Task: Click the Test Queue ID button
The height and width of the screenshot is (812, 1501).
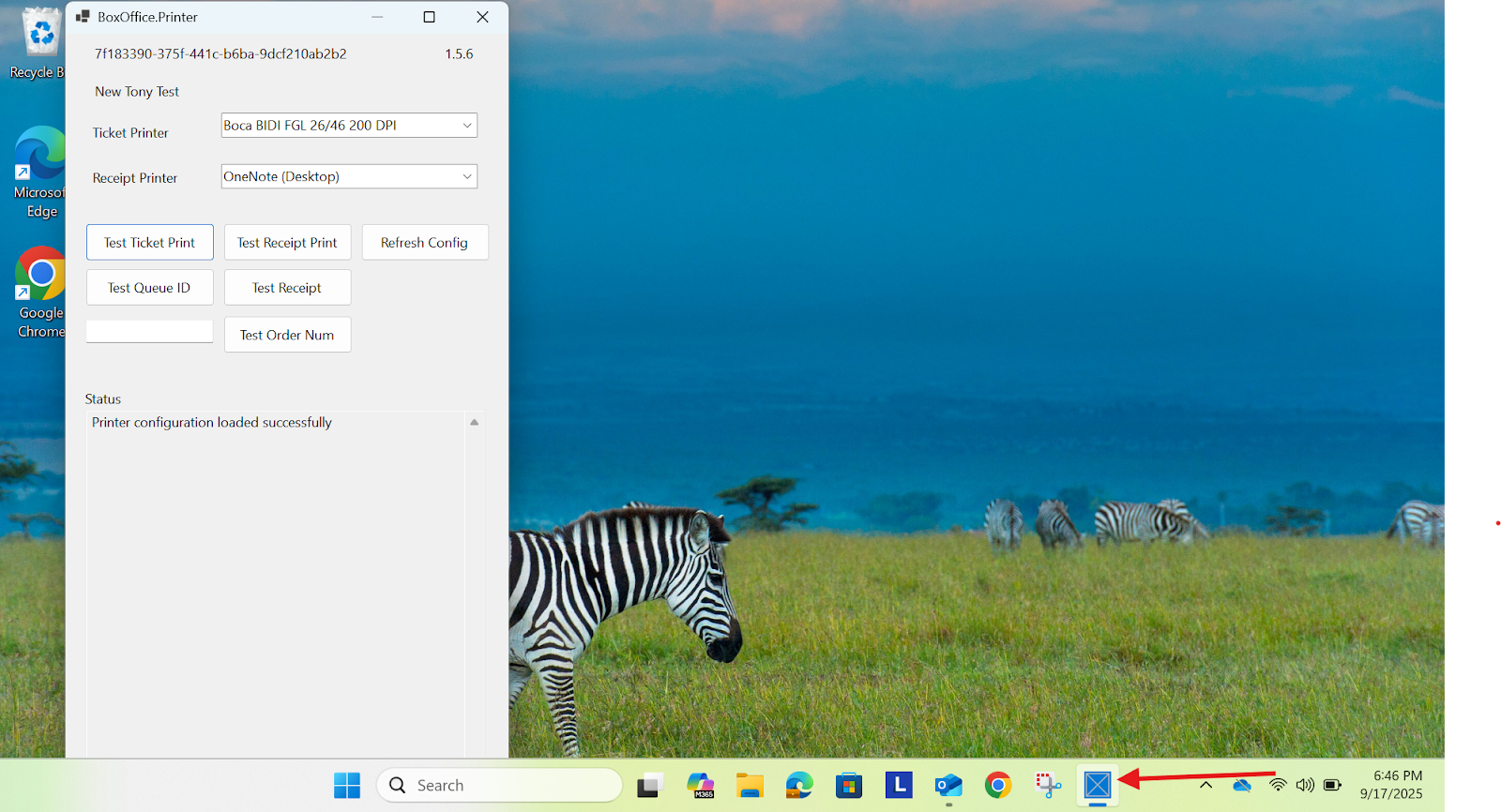Action: pos(150,288)
